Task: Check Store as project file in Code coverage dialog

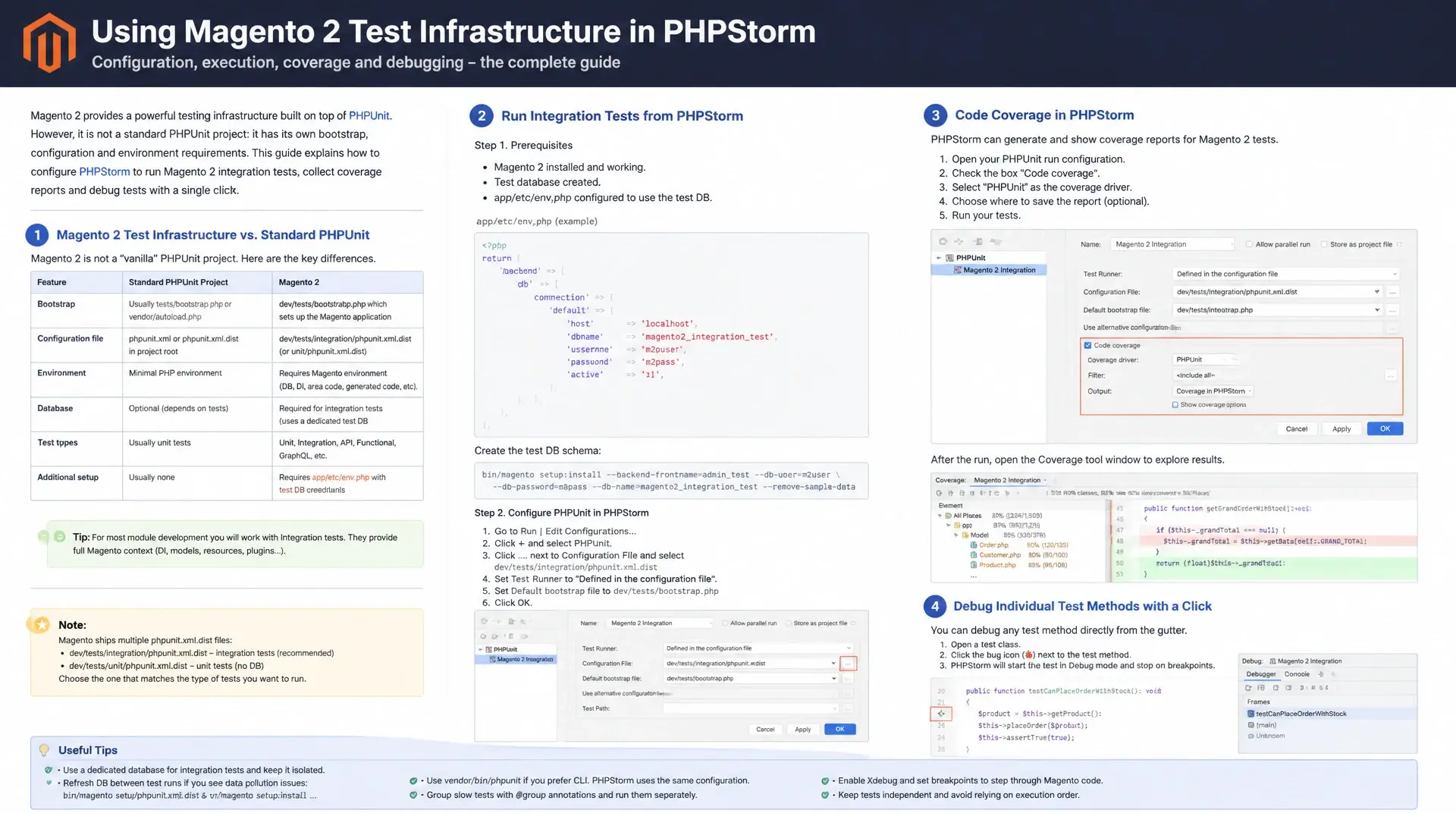Action: point(1324,244)
